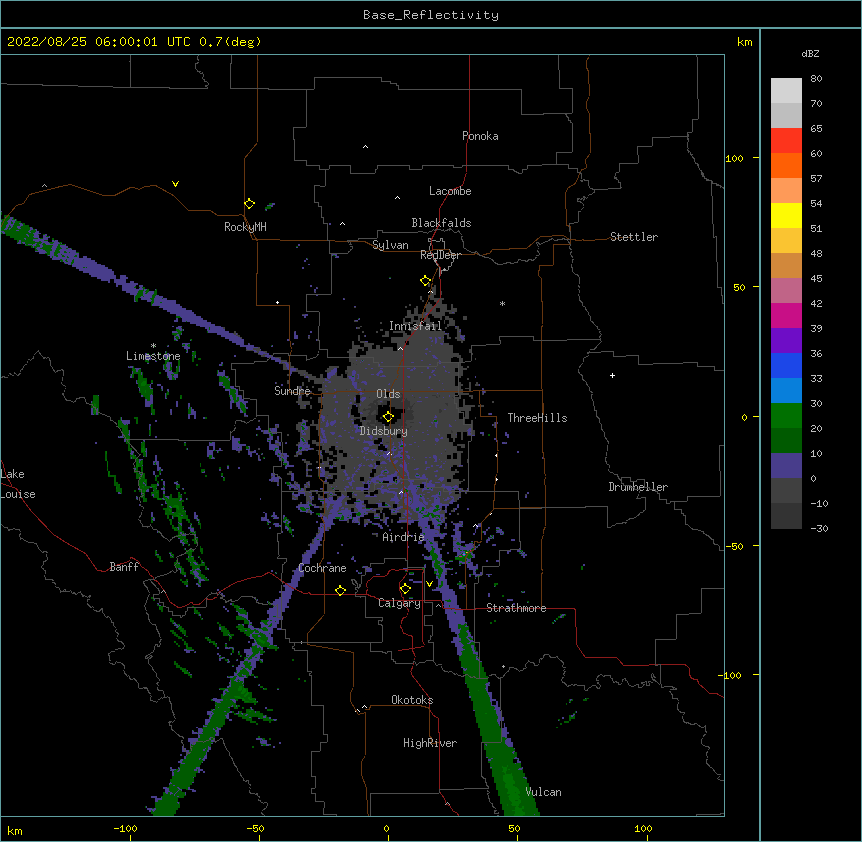Click the Banff label
The height and width of the screenshot is (842, 862).
124,567
